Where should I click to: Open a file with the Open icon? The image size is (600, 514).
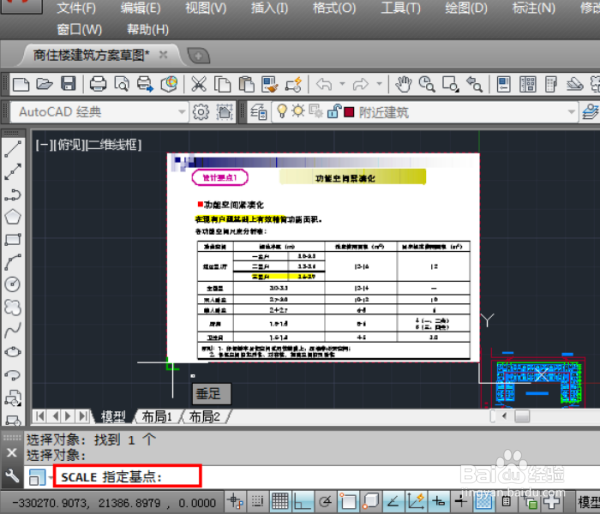(x=44, y=84)
